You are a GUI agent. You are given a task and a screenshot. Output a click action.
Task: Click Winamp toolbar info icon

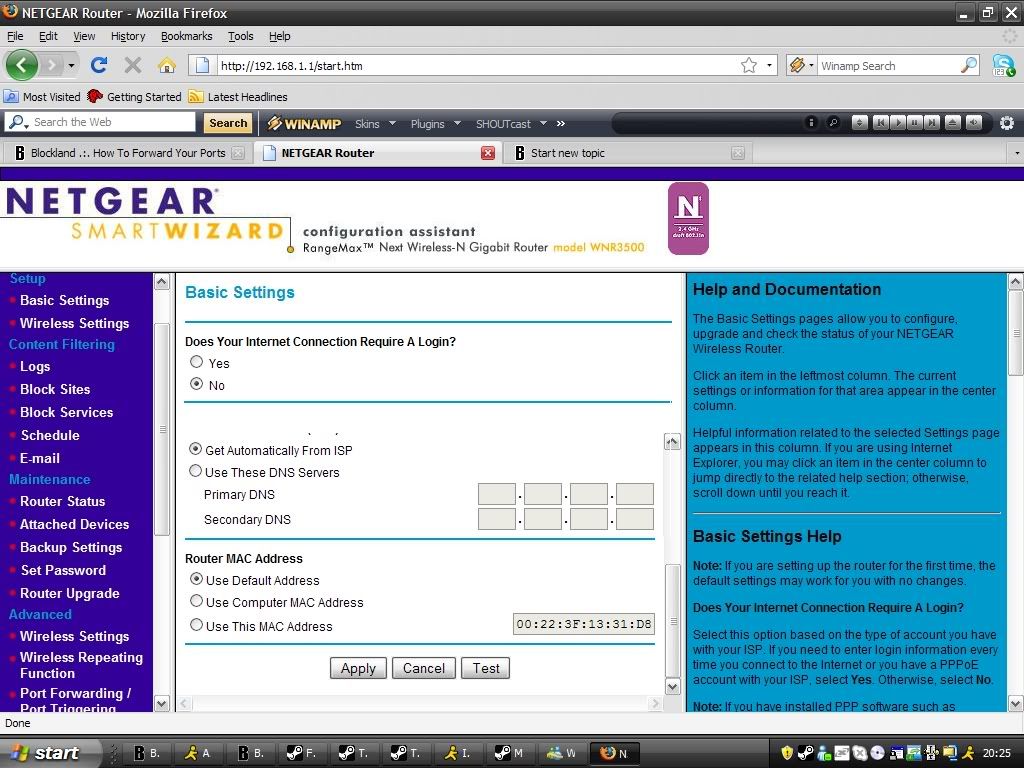tap(811, 123)
